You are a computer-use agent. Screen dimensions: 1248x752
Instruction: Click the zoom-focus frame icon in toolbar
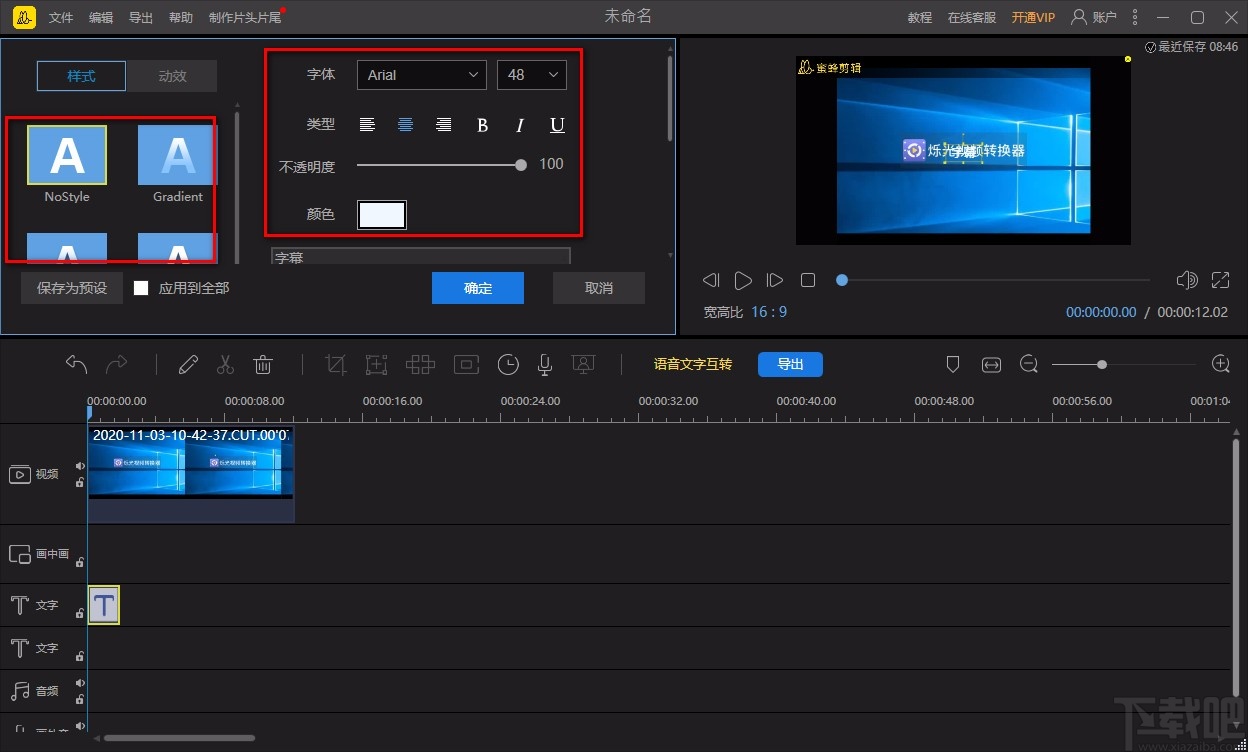point(377,365)
